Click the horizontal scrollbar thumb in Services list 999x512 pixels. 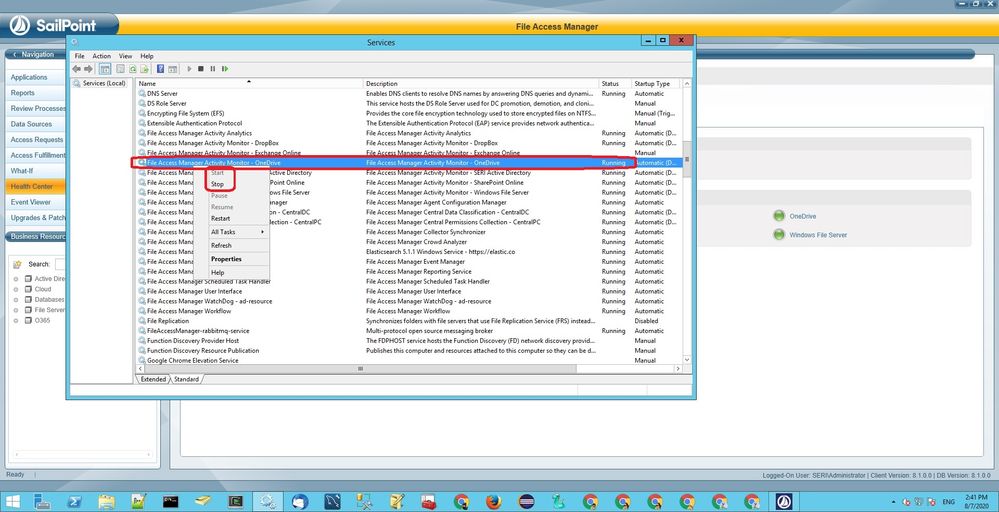(361, 369)
